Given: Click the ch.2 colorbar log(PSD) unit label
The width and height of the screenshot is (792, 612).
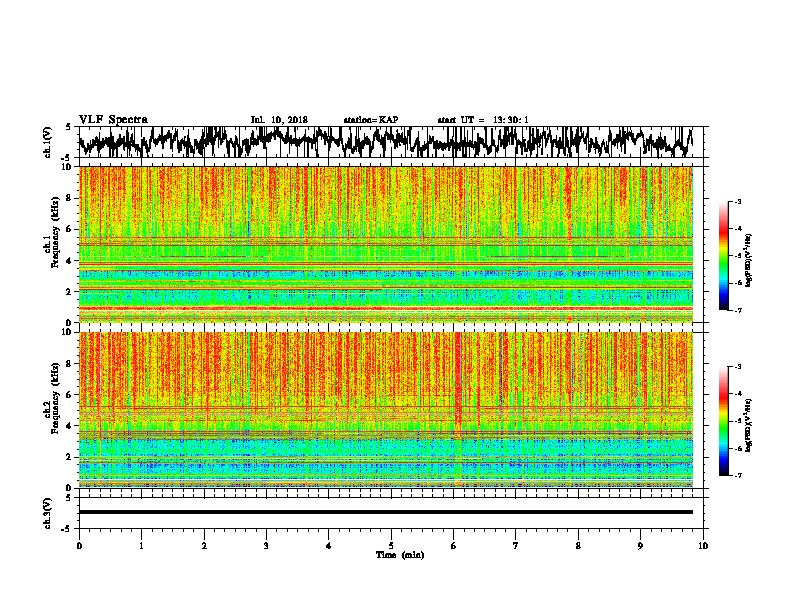Looking at the screenshot, I should pos(748,425).
